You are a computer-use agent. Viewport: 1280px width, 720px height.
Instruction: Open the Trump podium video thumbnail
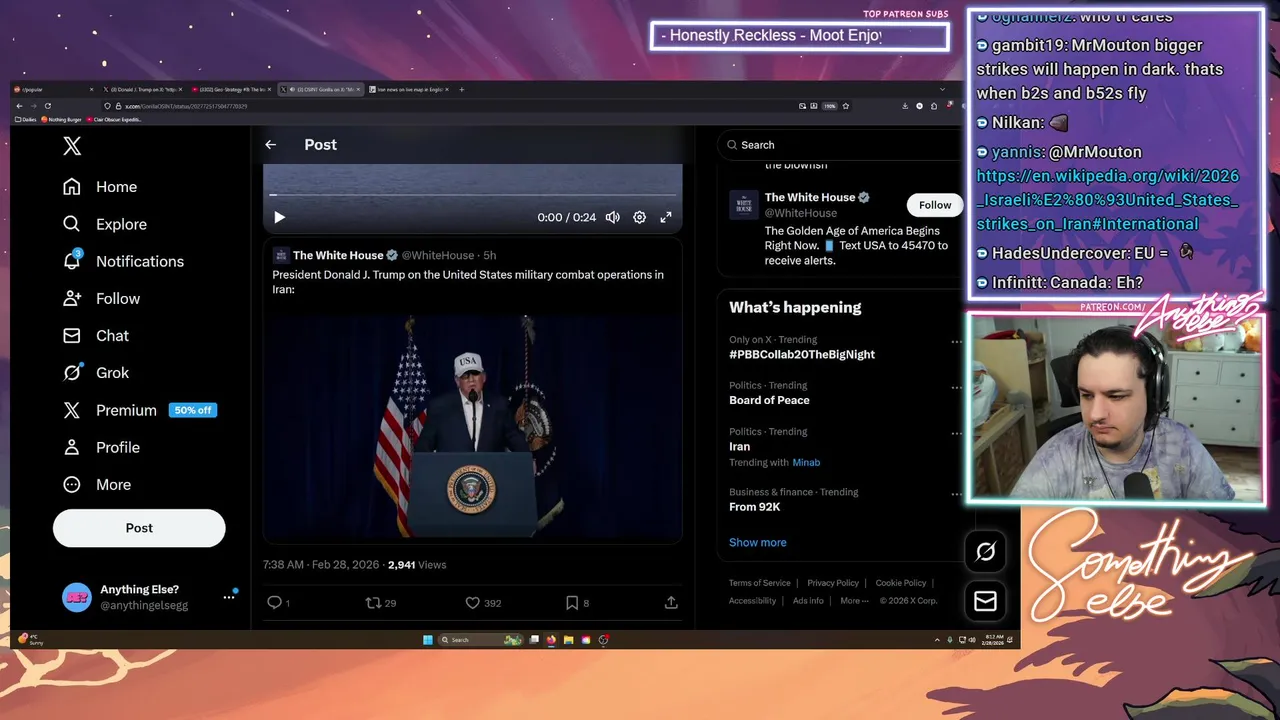472,427
